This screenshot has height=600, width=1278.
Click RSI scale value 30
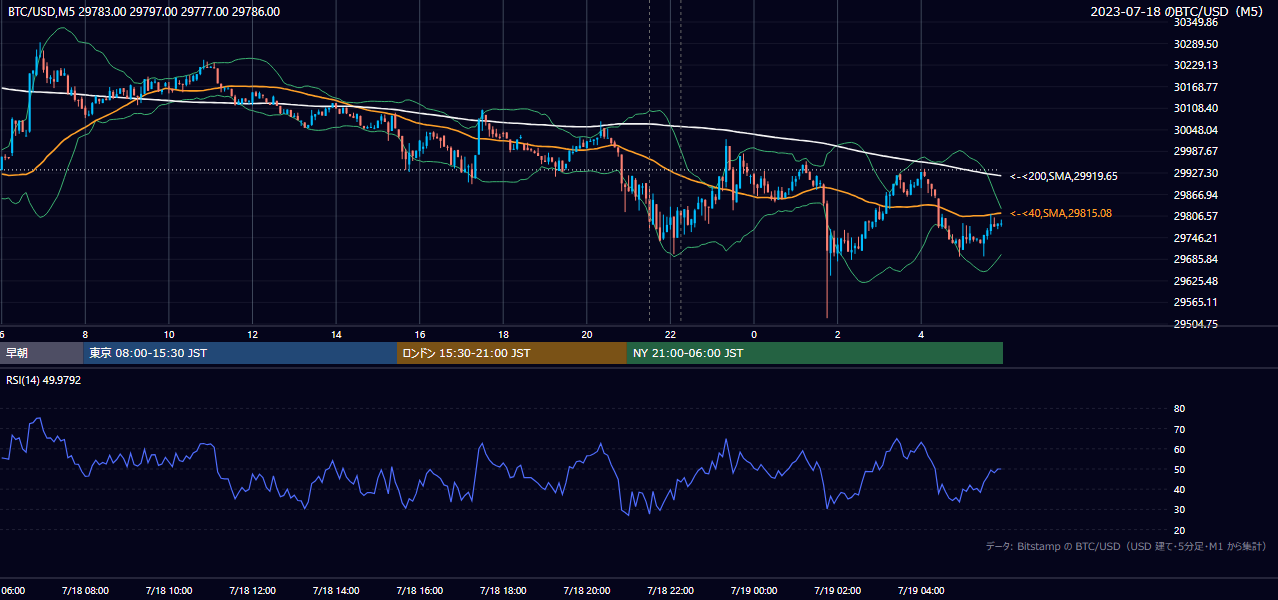pos(1179,510)
